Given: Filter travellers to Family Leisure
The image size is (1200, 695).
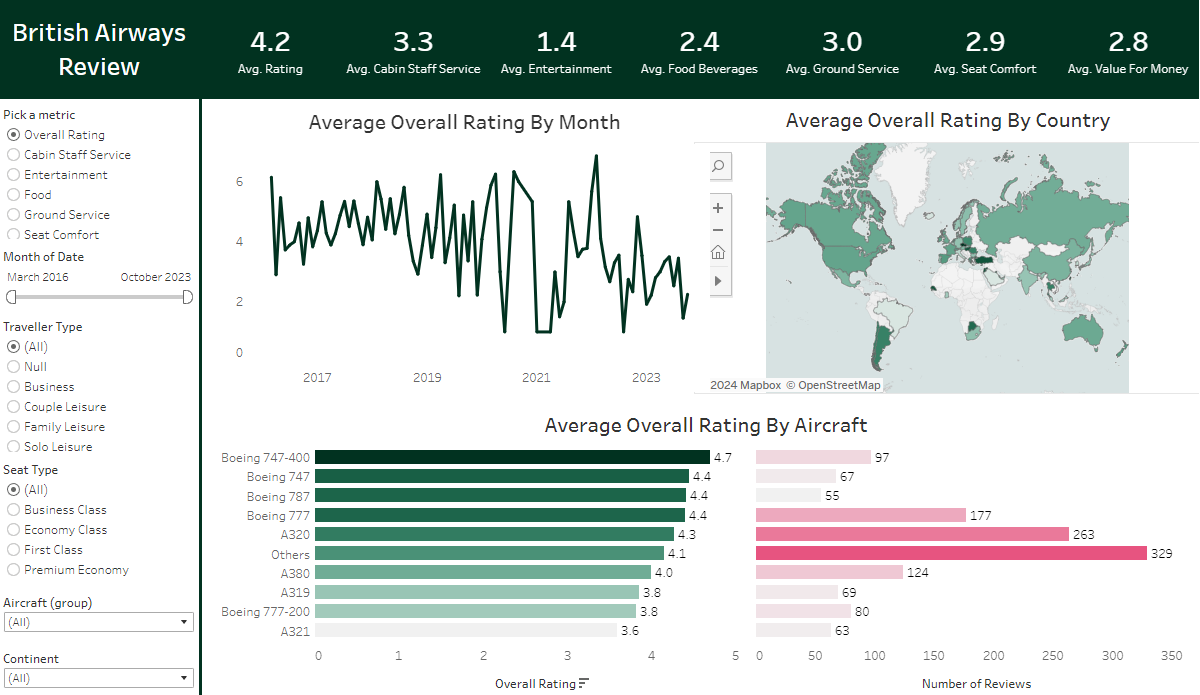Looking at the screenshot, I should pos(13,427).
